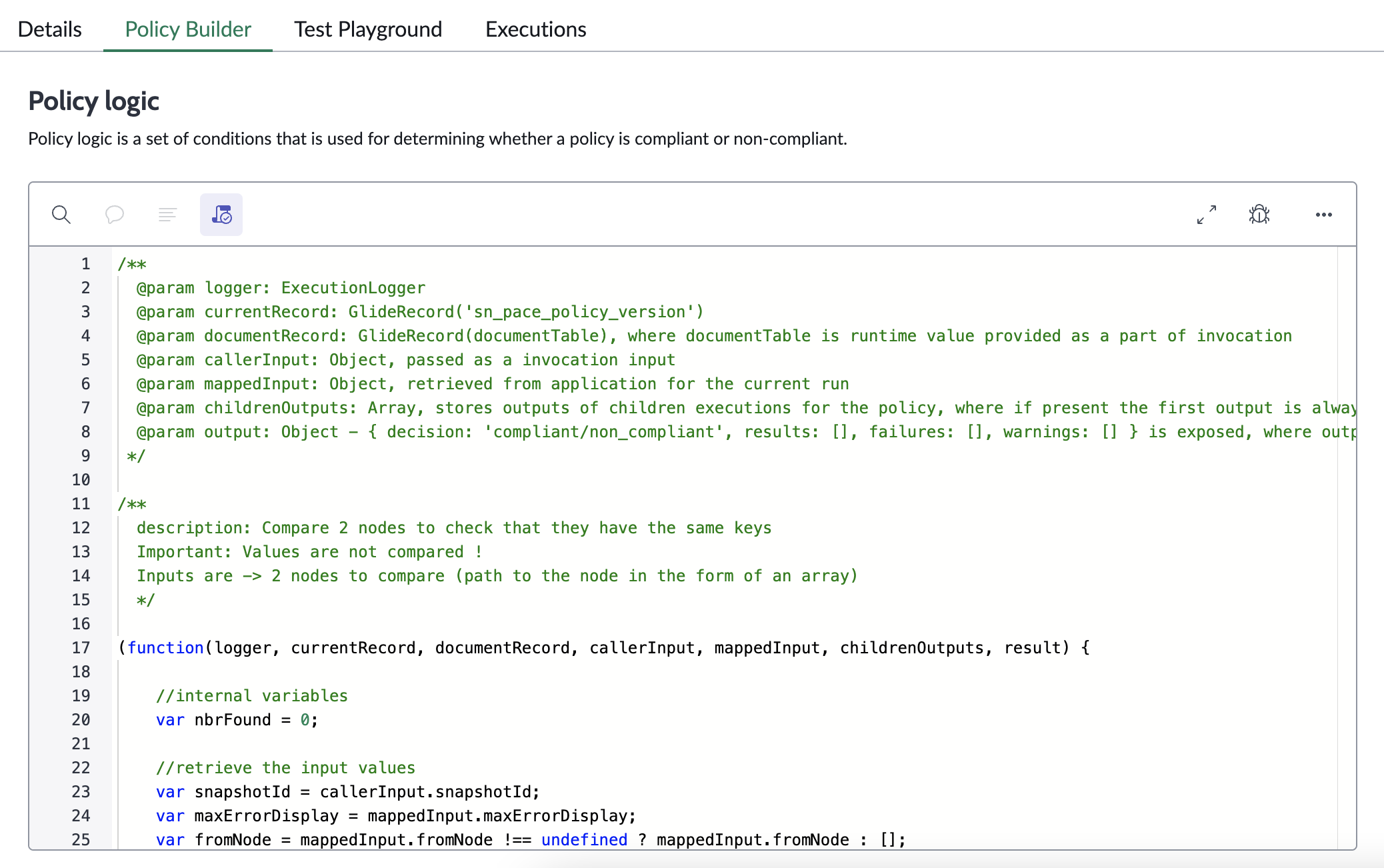Screen dimensions: 1384x868
Task: Click the 'Inputs are -> 2 nodes' line
Action: click(x=497, y=576)
